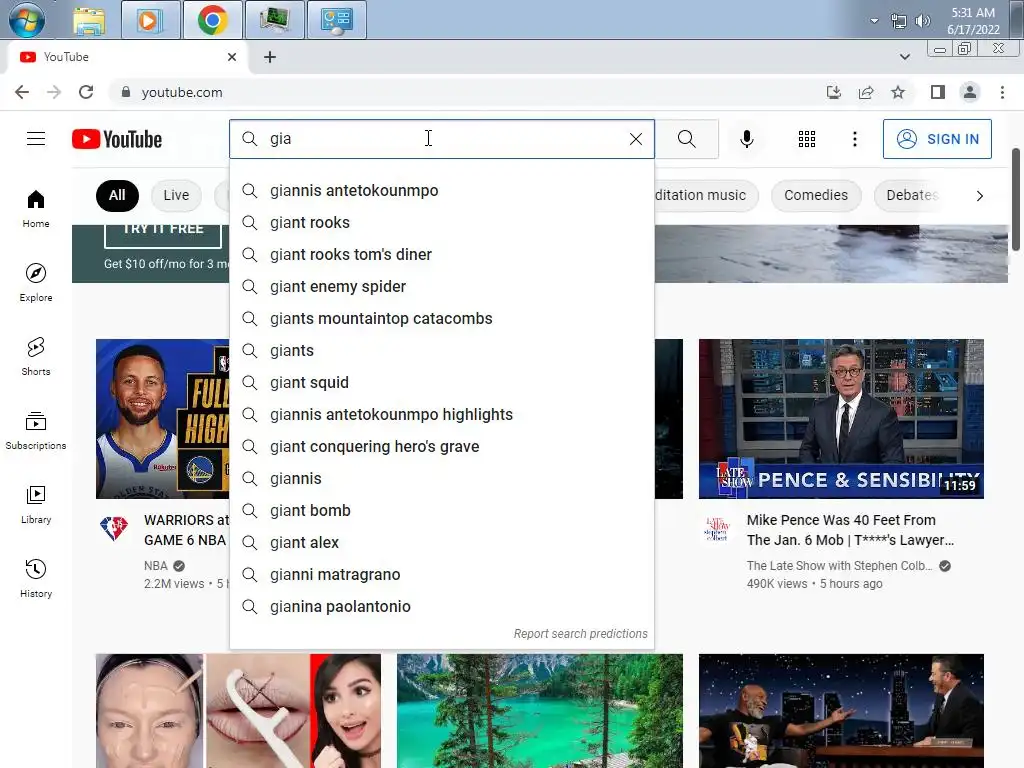This screenshot has width=1024, height=768.
Task: Choose suggestion giant bomb
Action: tap(441, 511)
